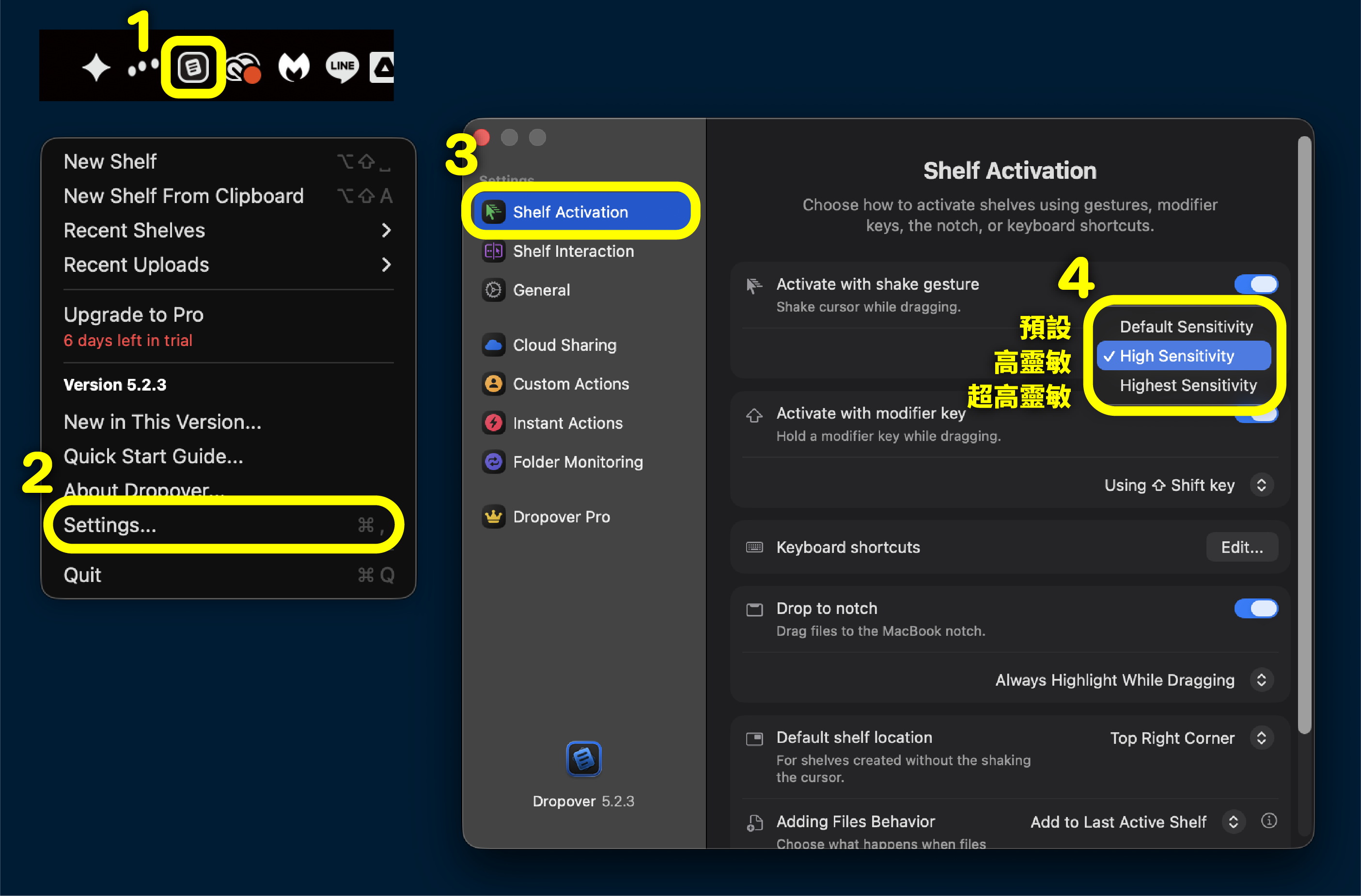The height and width of the screenshot is (896, 1361).
Task: Open Settings from the Dropover menu
Action: pos(229,525)
